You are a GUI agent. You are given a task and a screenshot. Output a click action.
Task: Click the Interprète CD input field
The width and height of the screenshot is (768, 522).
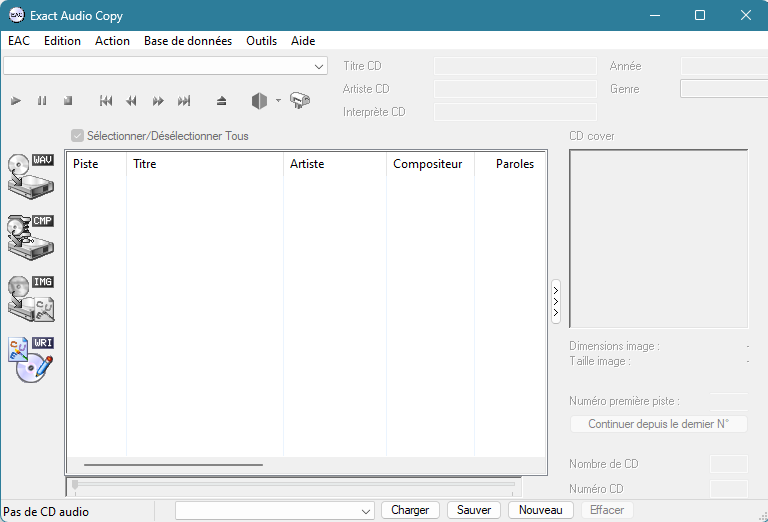point(515,112)
